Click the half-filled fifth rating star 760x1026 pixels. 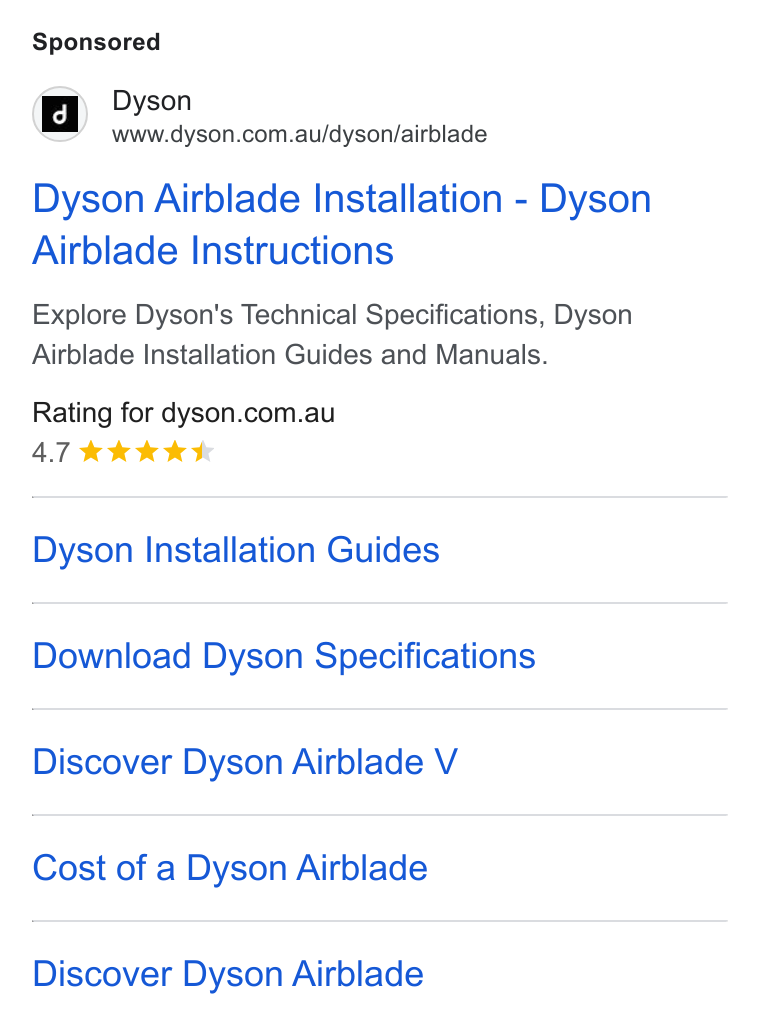click(x=203, y=451)
